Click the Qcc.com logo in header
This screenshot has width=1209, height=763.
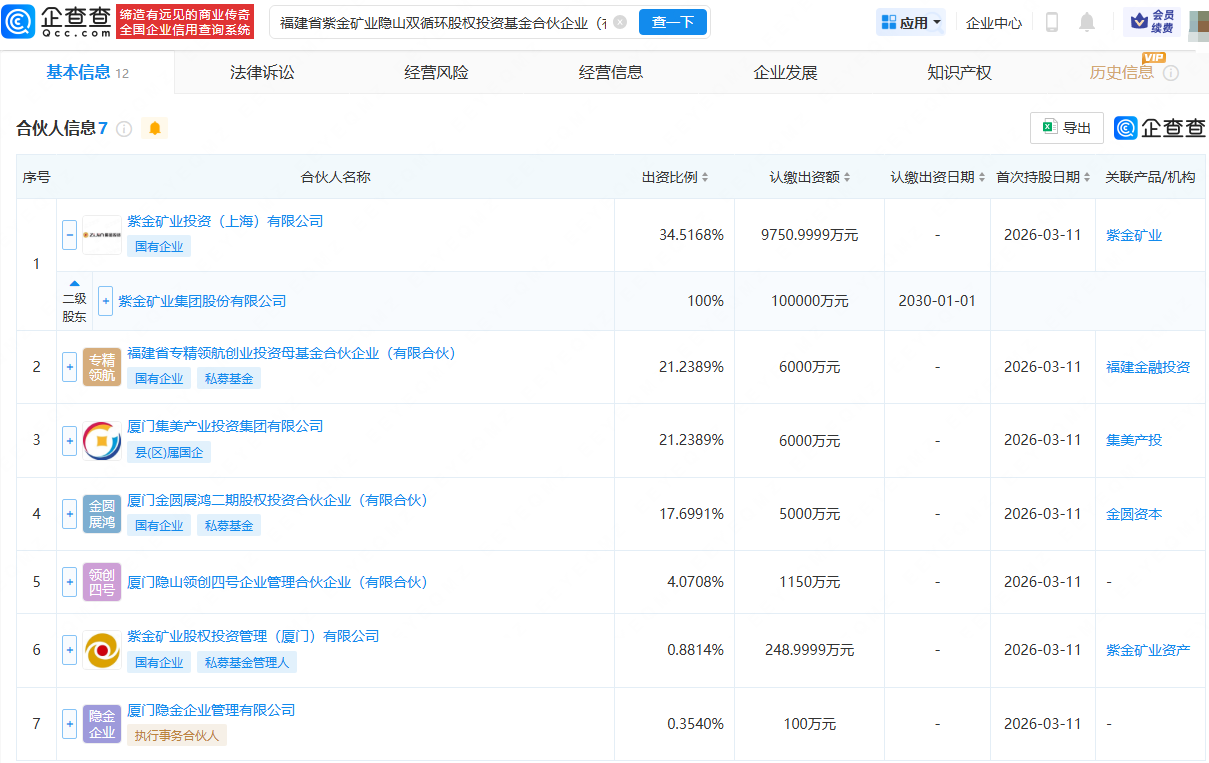57,21
